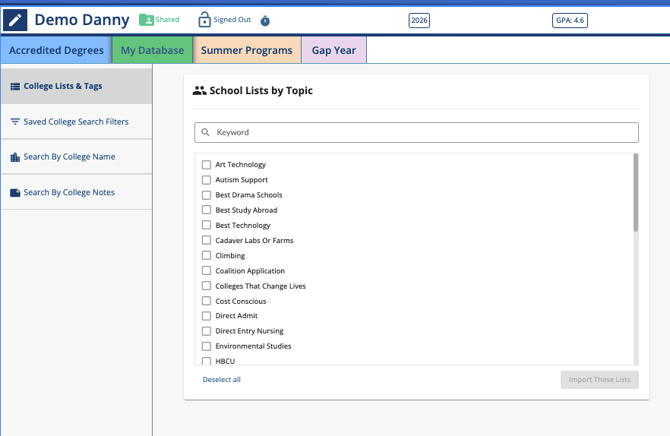The width and height of the screenshot is (670, 436).
Task: Click the pencil edit icon beside Demo Danny
Action: point(16,20)
